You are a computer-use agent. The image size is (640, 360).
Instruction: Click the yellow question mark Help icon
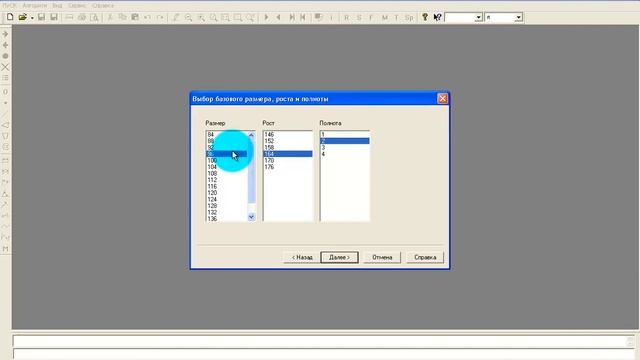(425, 17)
